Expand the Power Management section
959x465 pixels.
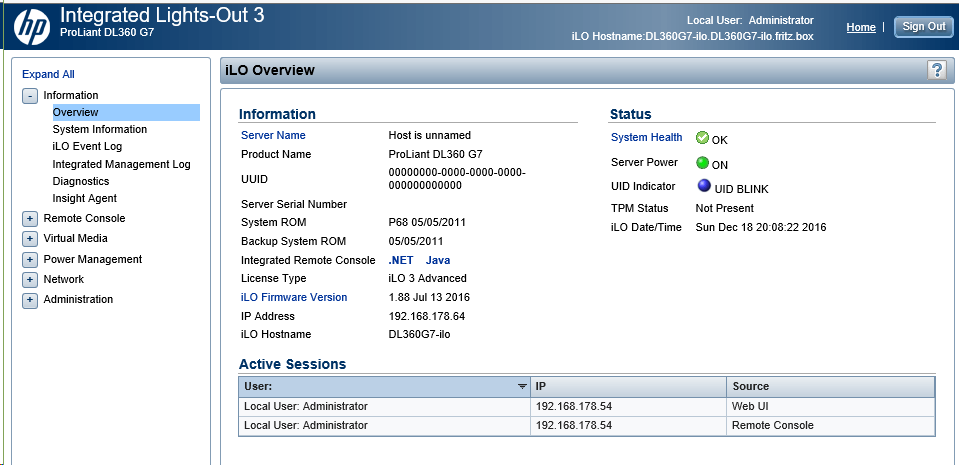(30, 260)
